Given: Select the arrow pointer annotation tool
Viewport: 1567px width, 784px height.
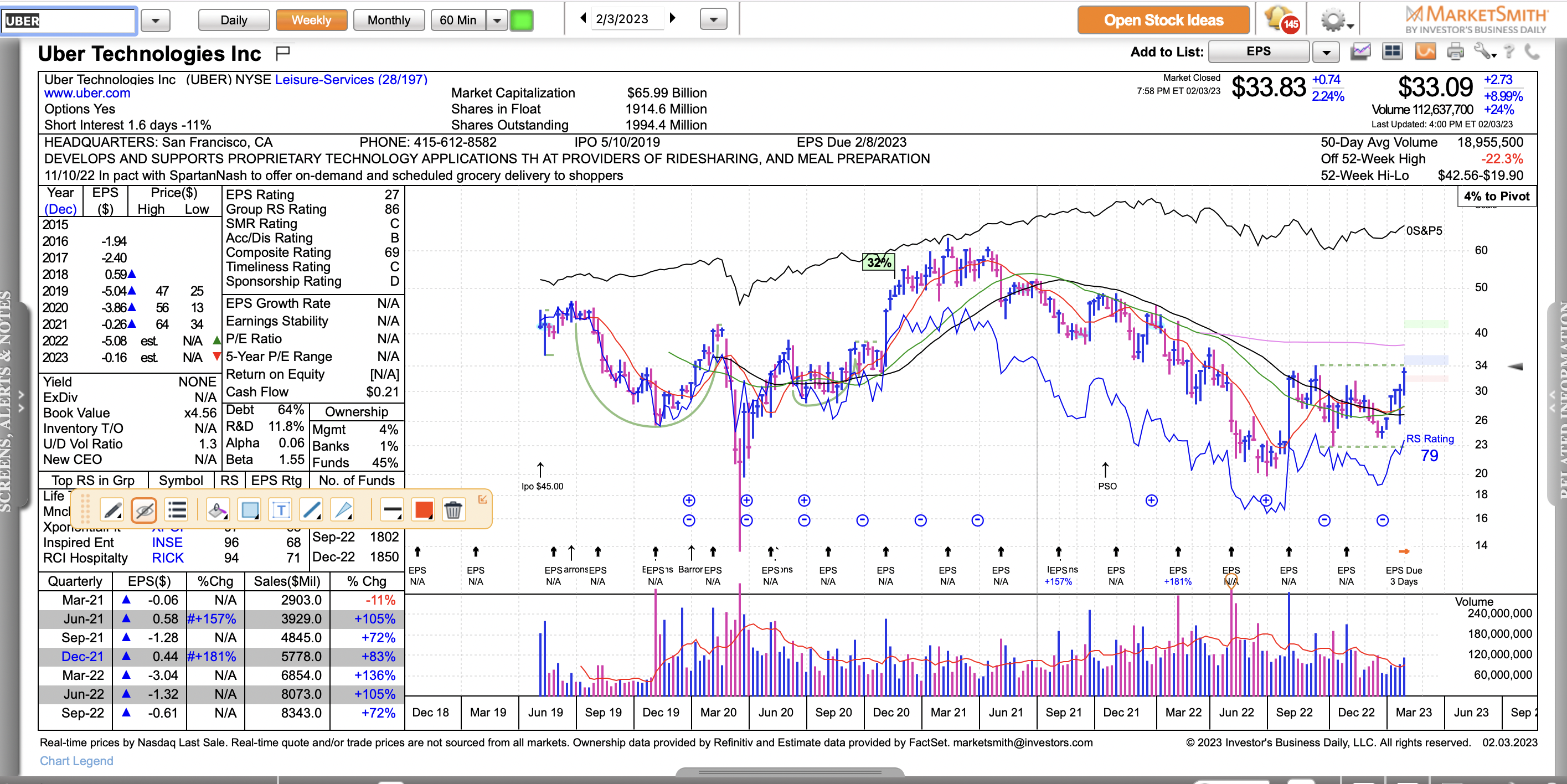Looking at the screenshot, I should 343,510.
